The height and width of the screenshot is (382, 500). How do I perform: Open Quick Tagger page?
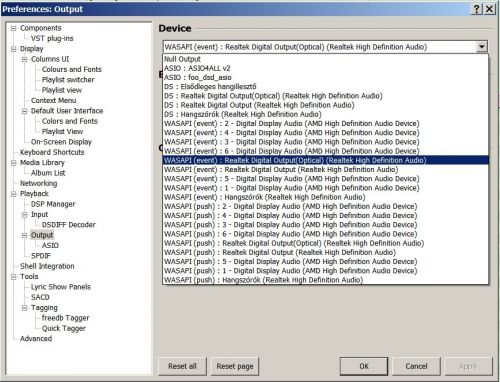63,328
